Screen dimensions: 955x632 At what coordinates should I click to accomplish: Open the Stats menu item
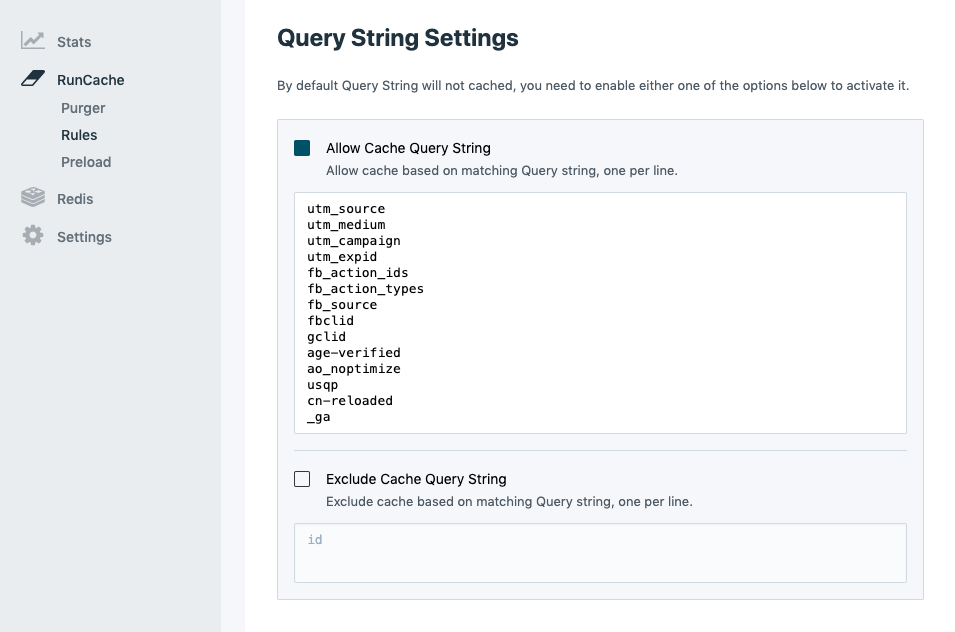(74, 42)
